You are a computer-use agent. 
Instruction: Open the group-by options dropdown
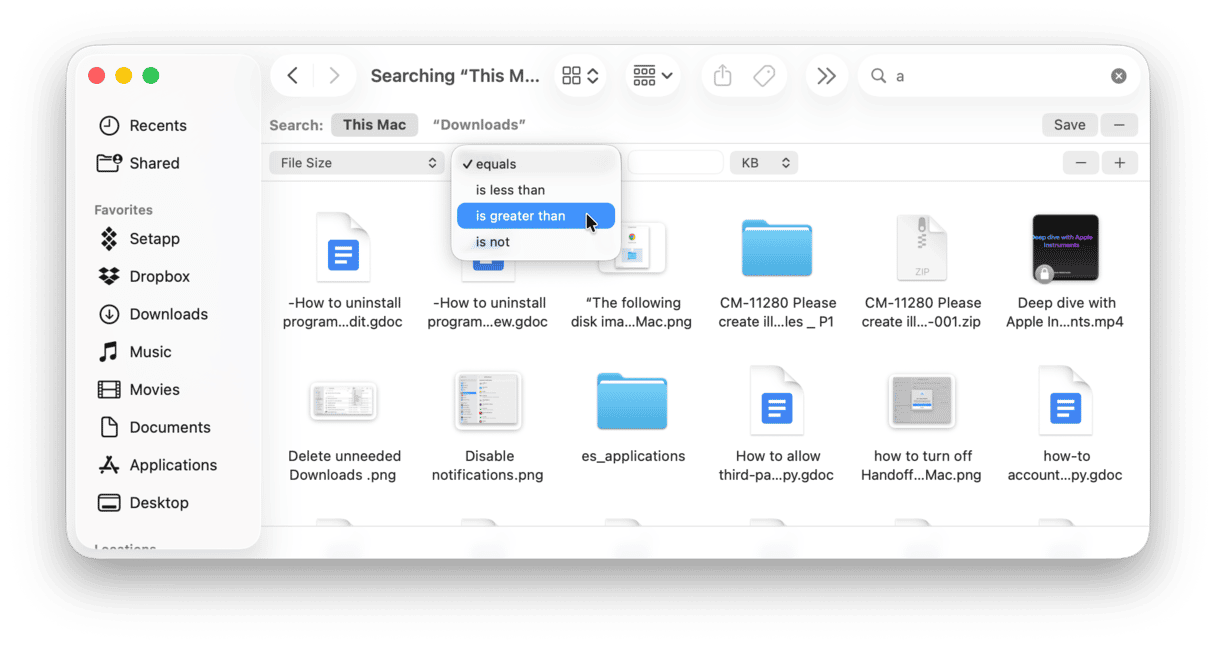click(x=653, y=76)
